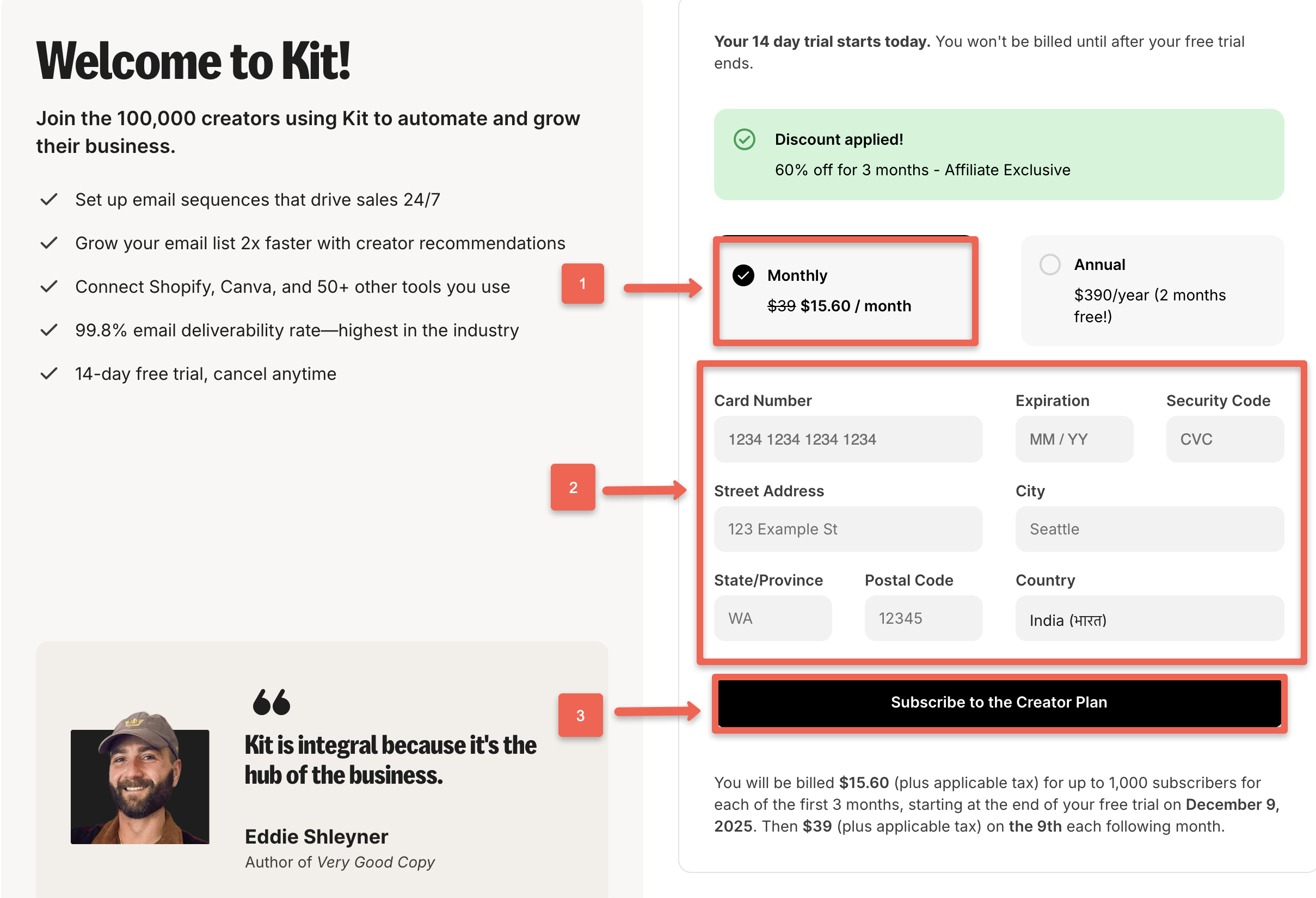The width and height of the screenshot is (1316, 898).
Task: Open the State/Province selector showing WA
Action: (x=773, y=618)
